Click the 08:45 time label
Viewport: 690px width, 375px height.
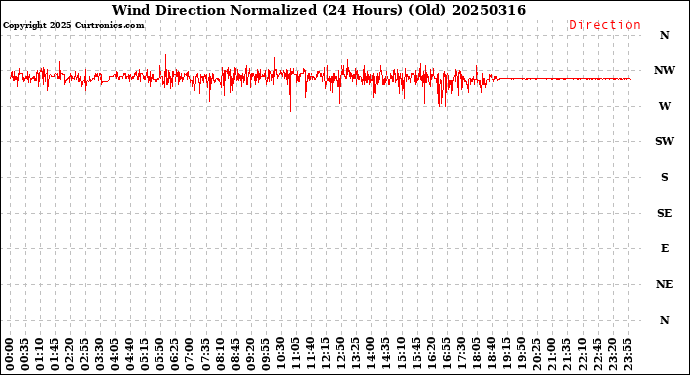236,354
